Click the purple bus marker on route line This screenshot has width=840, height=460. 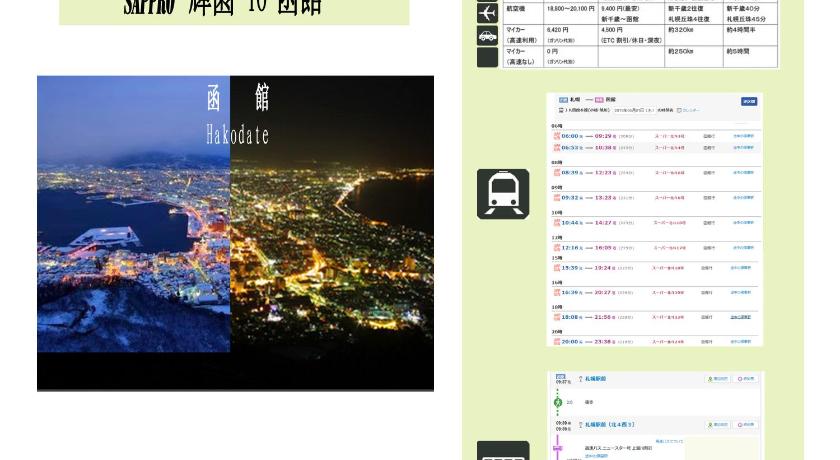[x=557, y=447]
